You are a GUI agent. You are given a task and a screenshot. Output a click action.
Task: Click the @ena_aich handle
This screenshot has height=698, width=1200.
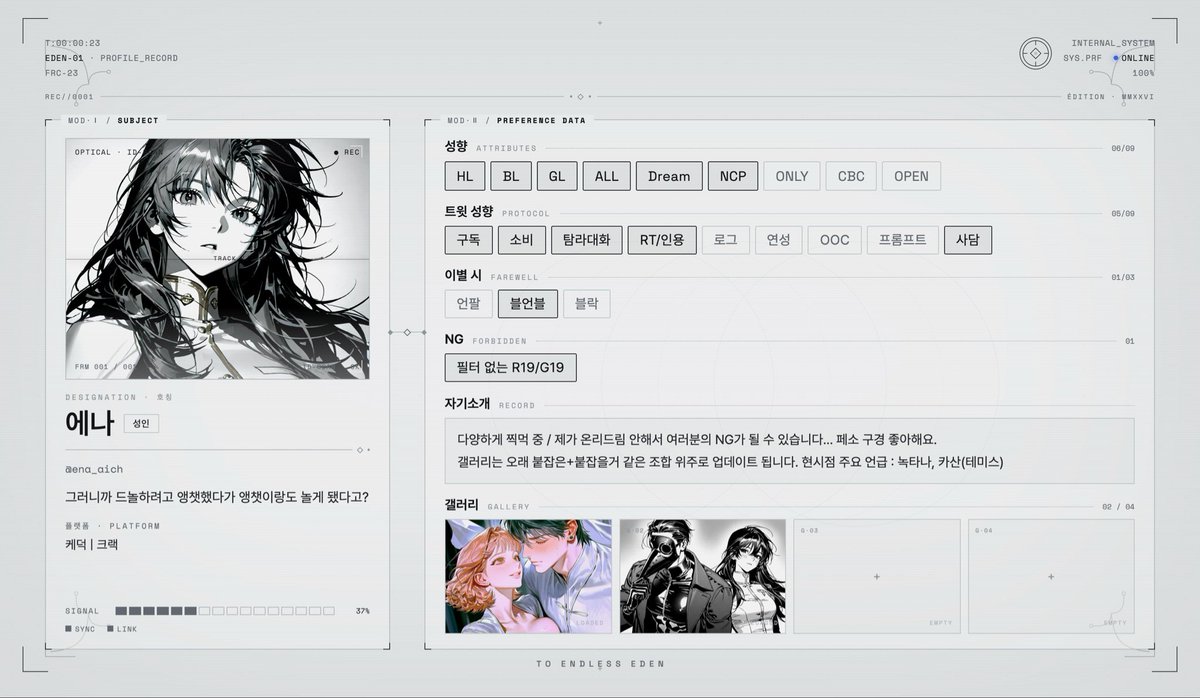[x=94, y=468]
